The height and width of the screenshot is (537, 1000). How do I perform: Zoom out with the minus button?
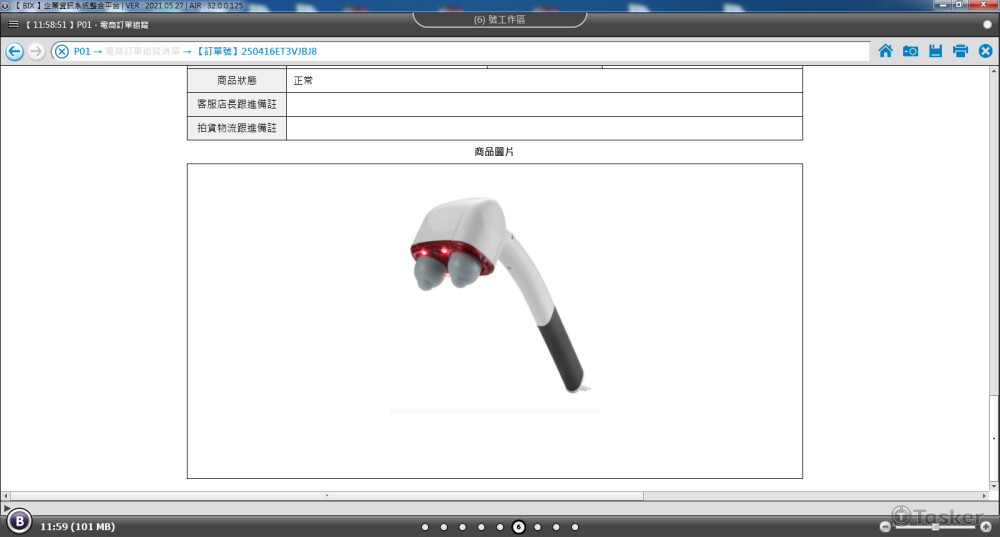[885, 527]
